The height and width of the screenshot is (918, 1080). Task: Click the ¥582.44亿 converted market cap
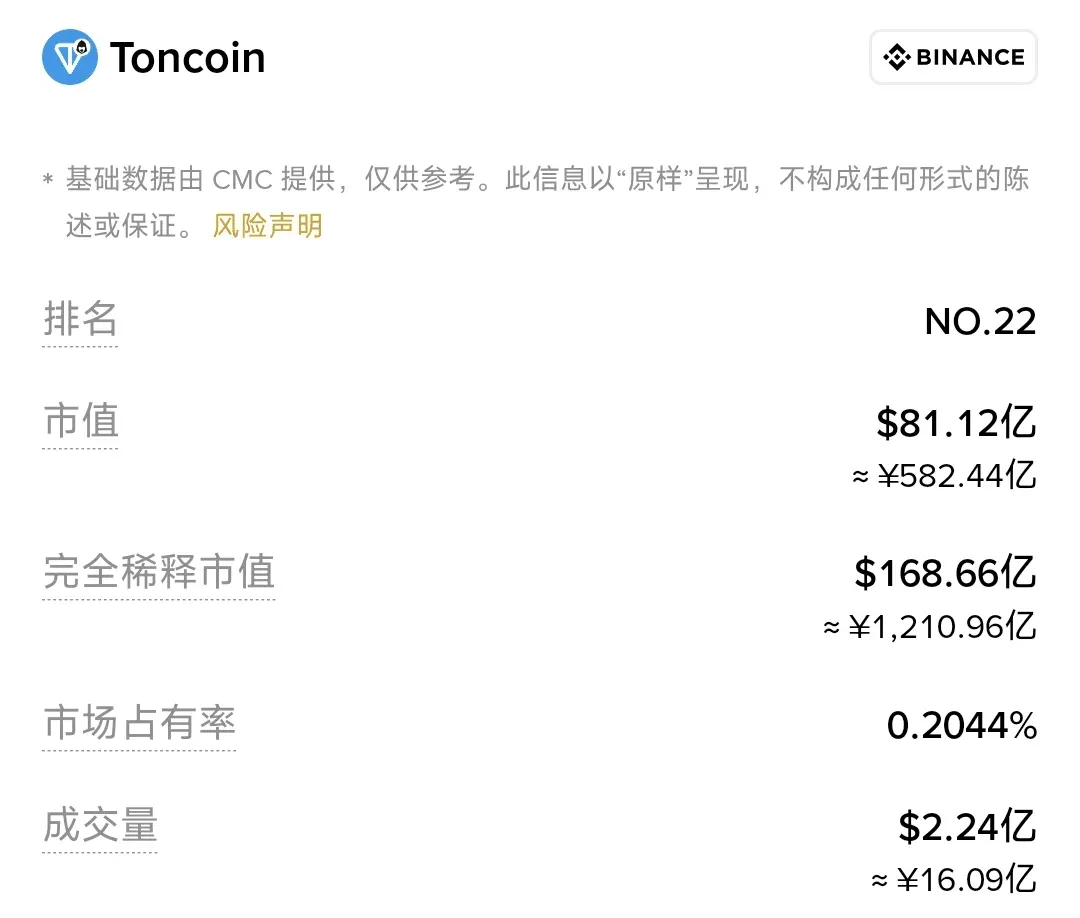point(944,476)
